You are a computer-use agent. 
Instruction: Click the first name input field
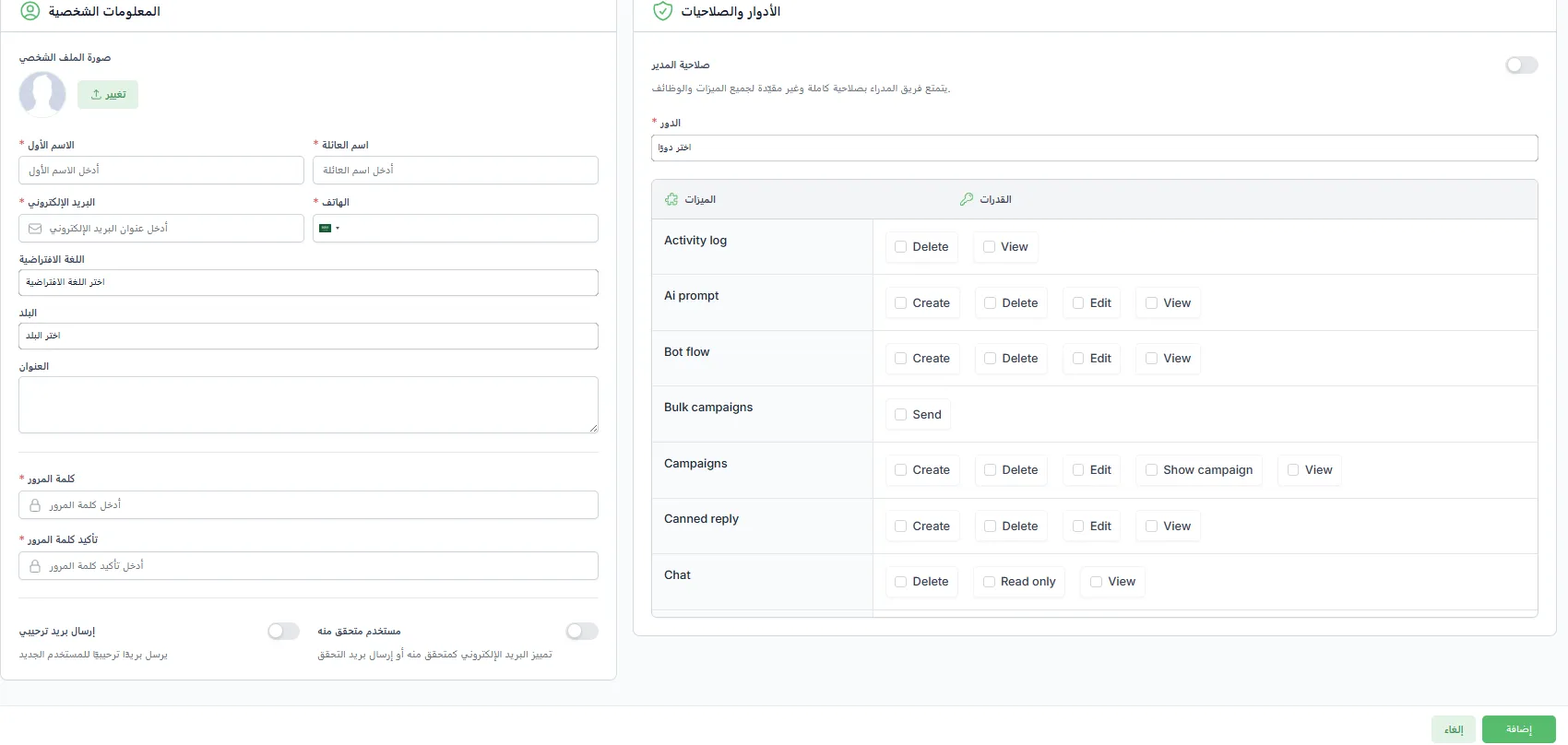[160, 171]
